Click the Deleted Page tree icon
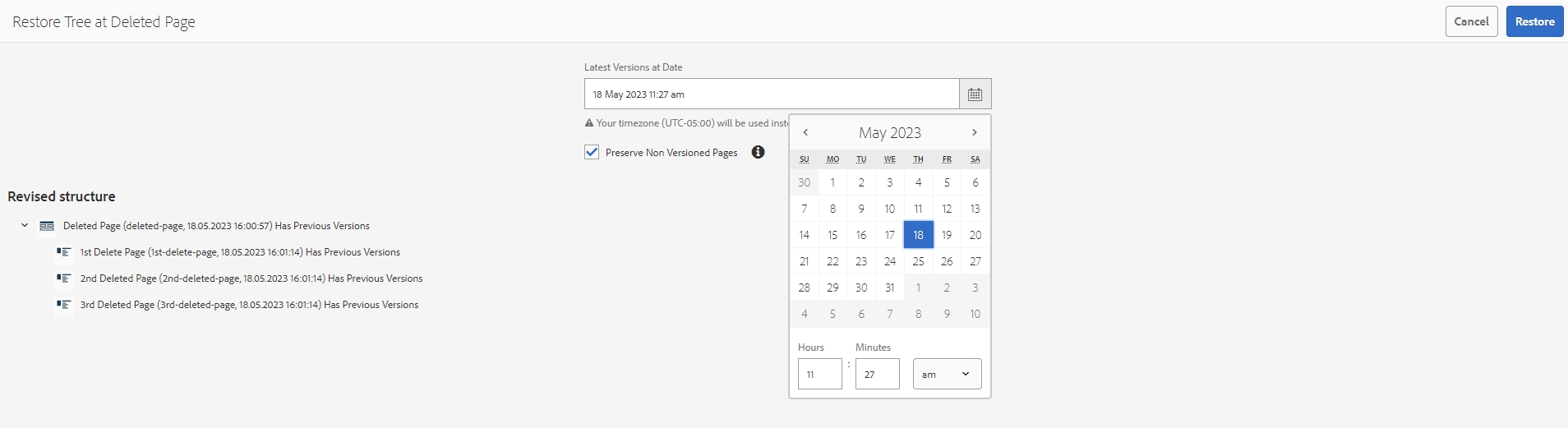The width and height of the screenshot is (1568, 428). point(47,226)
